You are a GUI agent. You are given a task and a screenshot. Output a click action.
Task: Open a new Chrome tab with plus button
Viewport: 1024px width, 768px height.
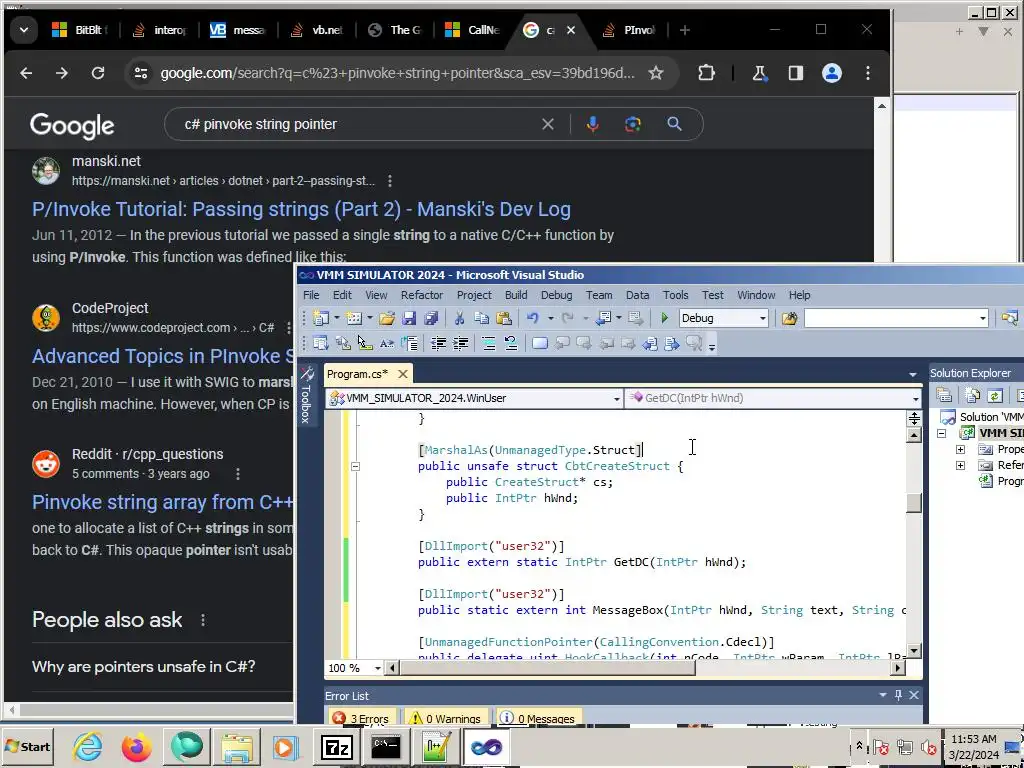684,30
